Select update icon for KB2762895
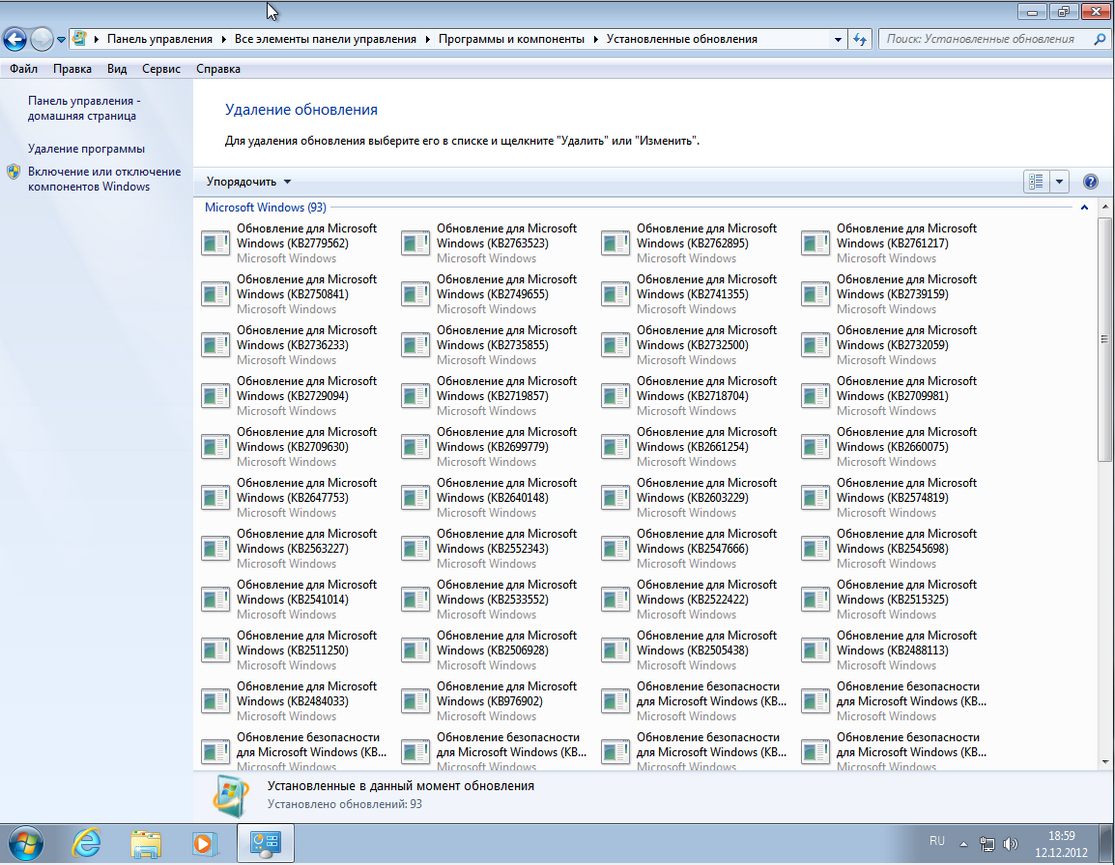1115x865 pixels. 615,243
